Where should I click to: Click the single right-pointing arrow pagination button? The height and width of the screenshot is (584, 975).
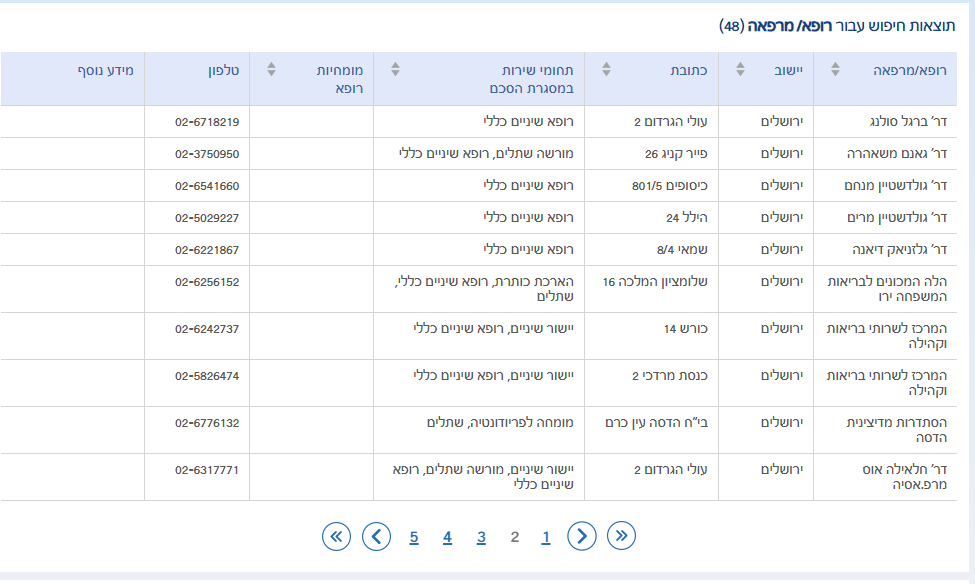[582, 536]
